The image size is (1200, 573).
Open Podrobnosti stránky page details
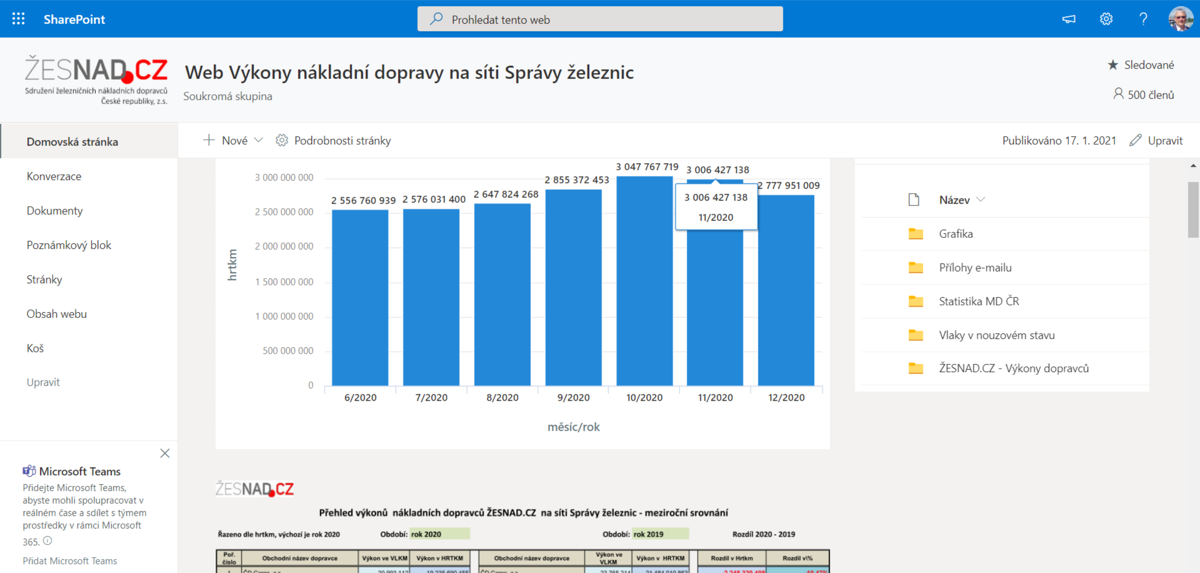[333, 140]
